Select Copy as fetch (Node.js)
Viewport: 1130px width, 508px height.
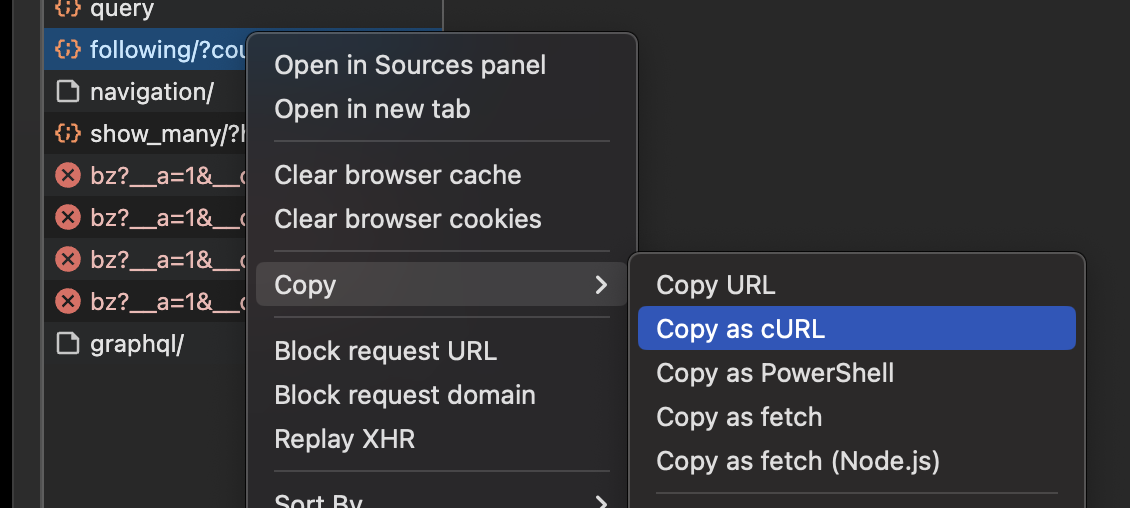(797, 461)
